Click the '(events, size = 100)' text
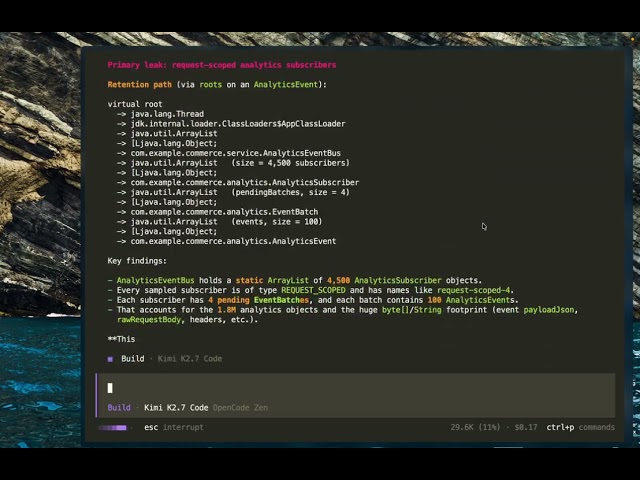640x480 pixels. tap(277, 222)
